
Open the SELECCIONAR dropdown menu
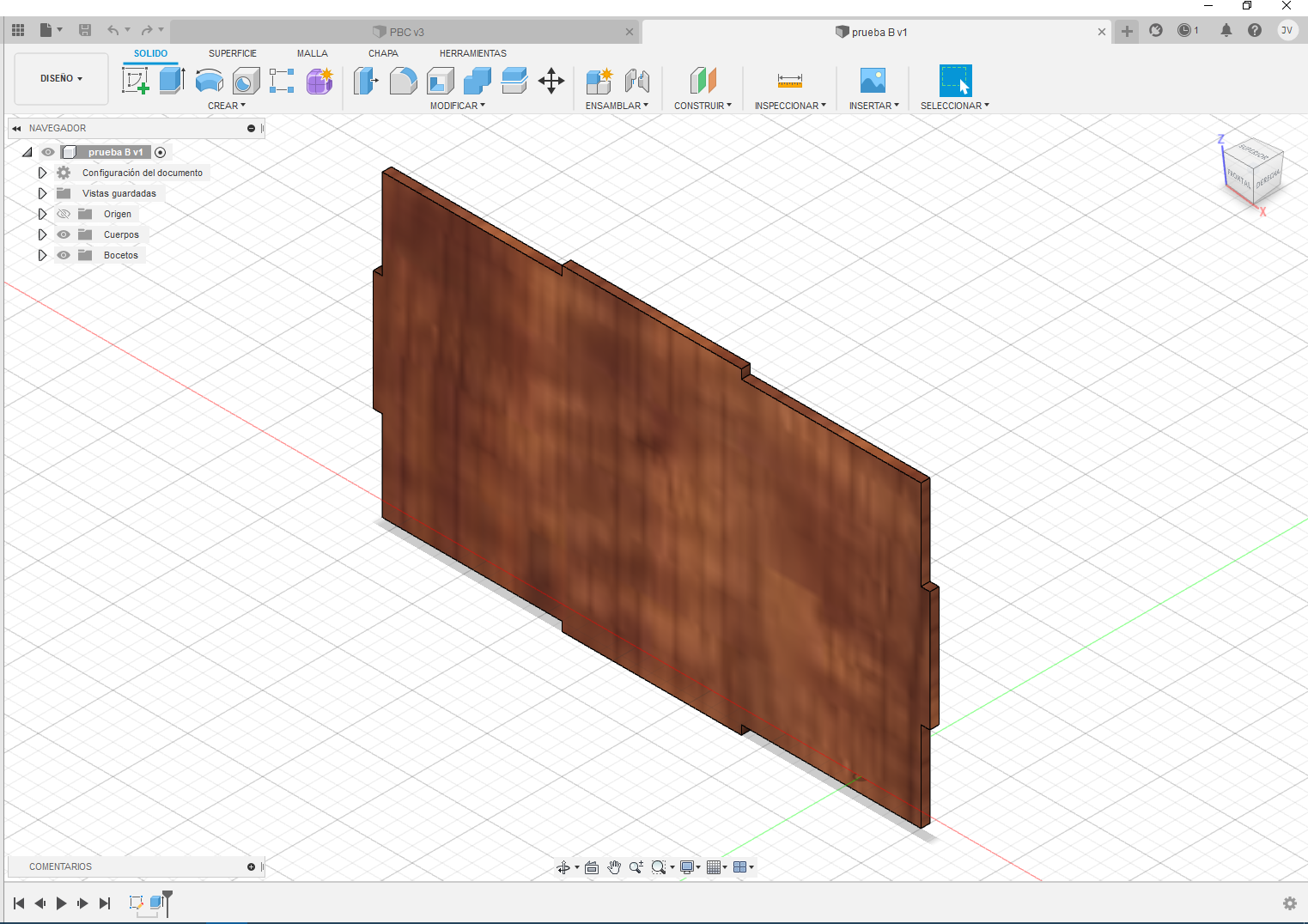click(x=955, y=106)
